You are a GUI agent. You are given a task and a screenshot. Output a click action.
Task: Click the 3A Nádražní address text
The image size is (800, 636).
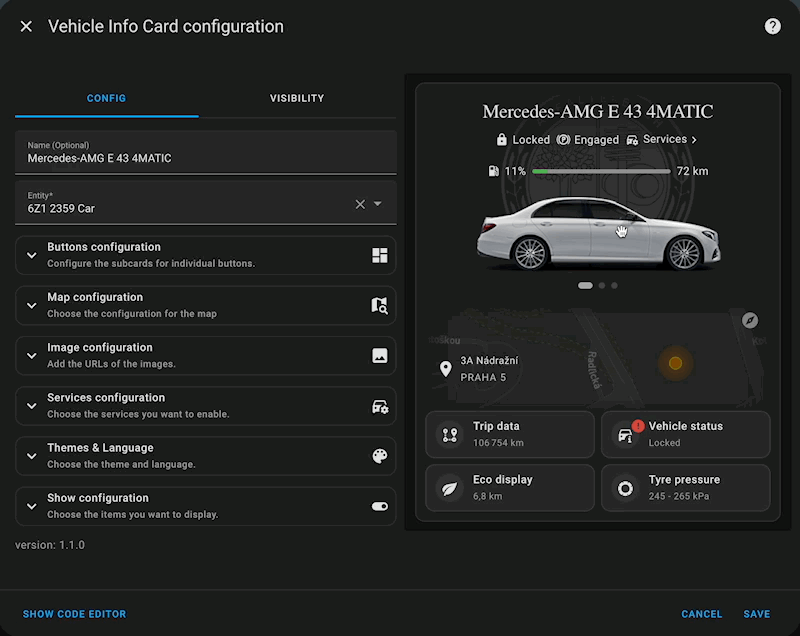tap(489, 361)
